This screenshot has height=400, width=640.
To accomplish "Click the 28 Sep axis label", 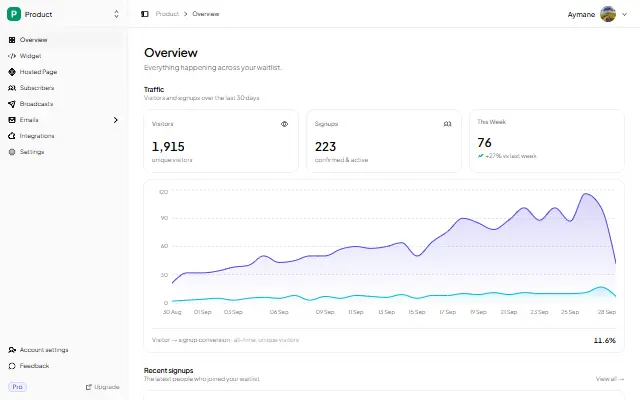I will pyautogui.click(x=607, y=312).
